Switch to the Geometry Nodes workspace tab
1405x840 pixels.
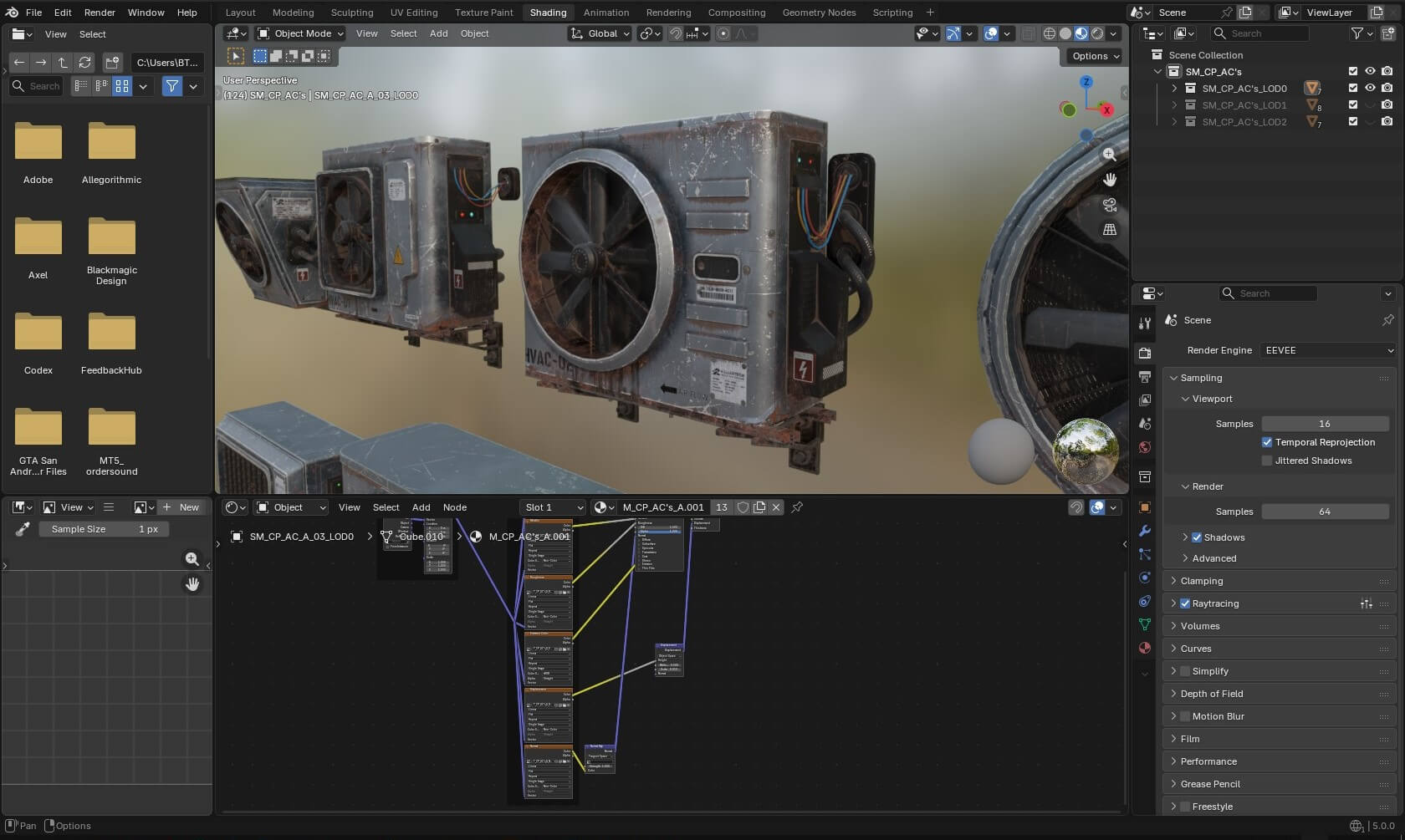point(819,13)
